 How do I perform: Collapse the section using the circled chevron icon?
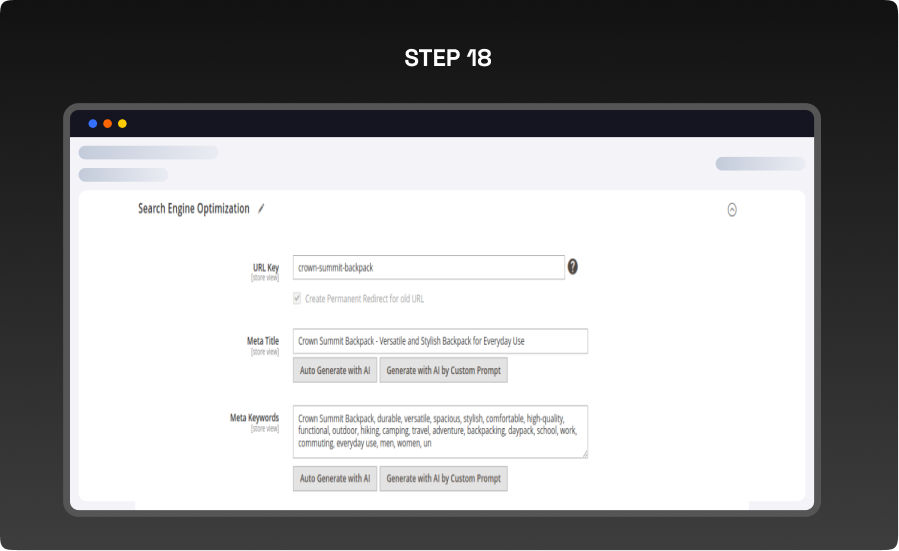point(732,210)
